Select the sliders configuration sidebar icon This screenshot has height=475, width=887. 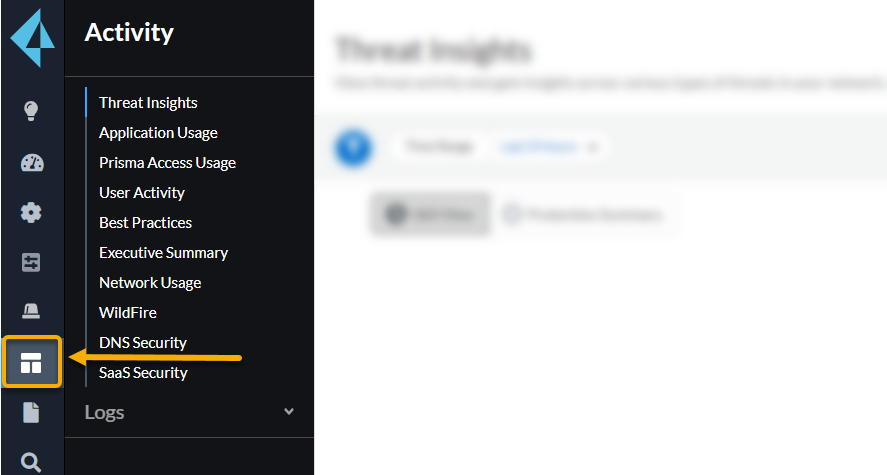click(x=31, y=262)
